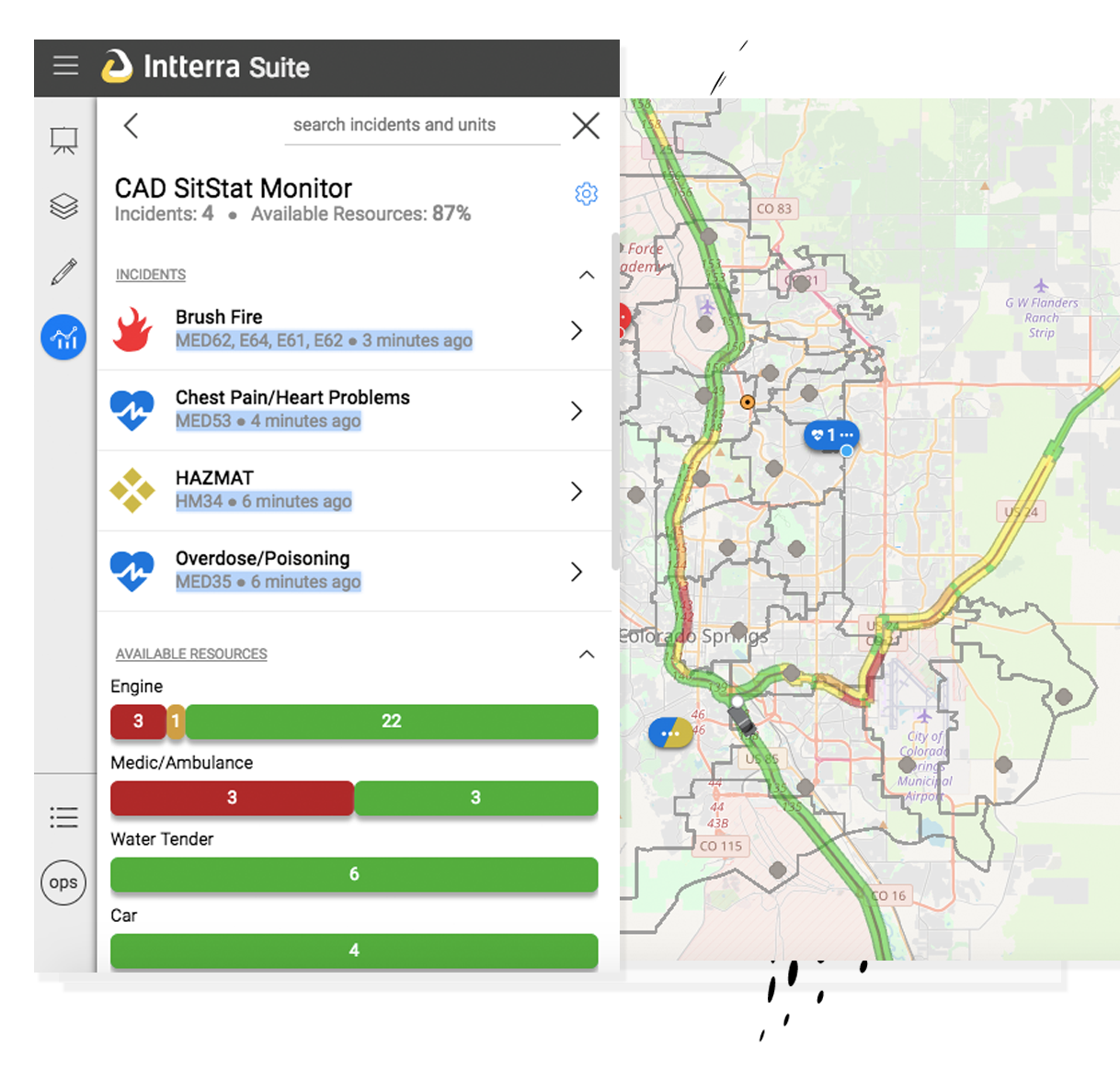Click the green Medic/Ambulance bar showing 3
This screenshot has height=1081, width=1120.
coord(476,798)
